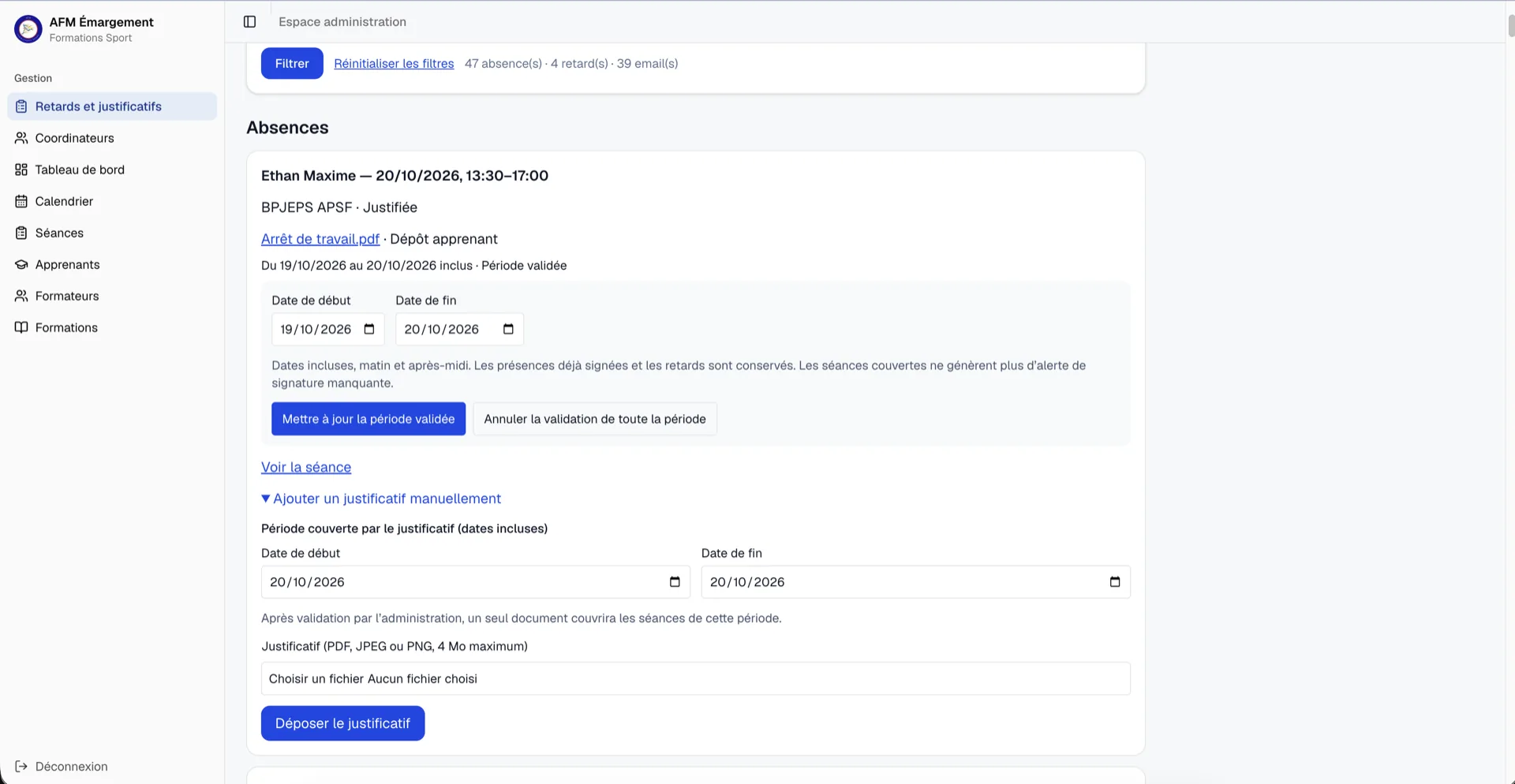This screenshot has width=1515, height=784.
Task: Click the Formations book icon
Action: 21,327
